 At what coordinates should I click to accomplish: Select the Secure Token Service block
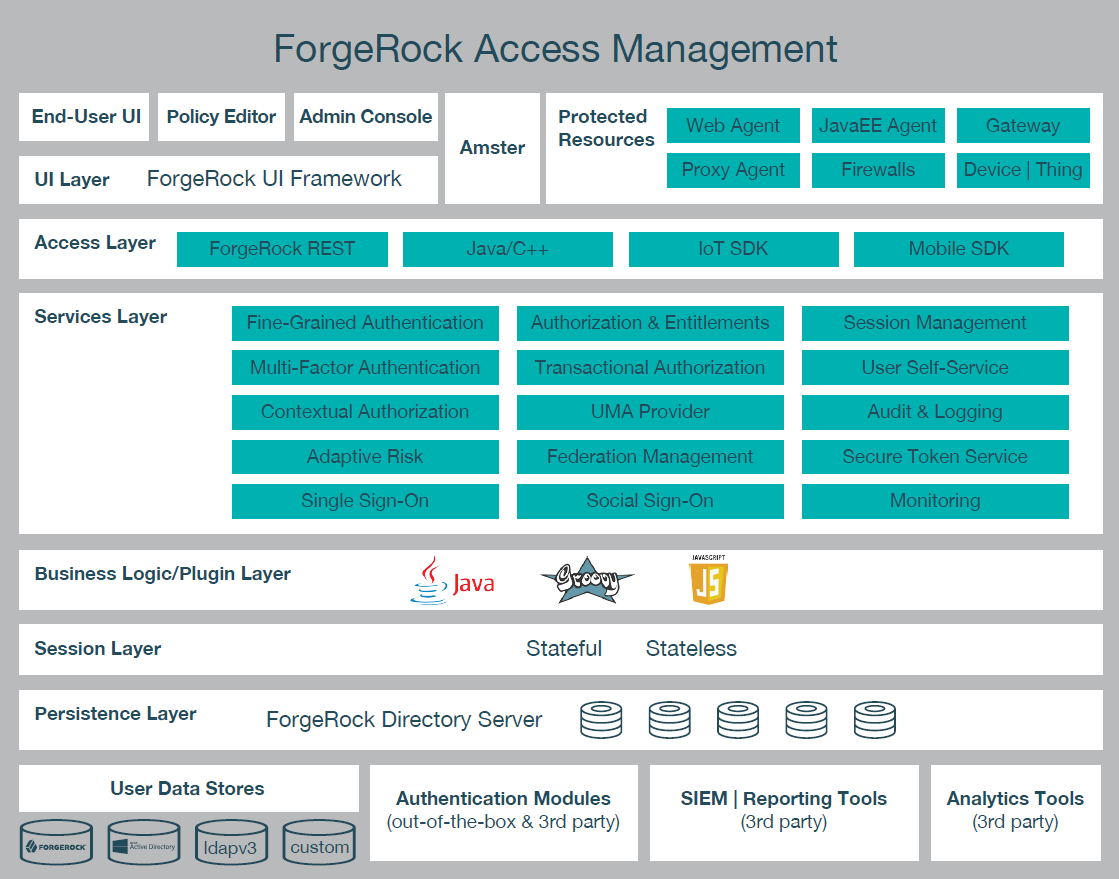935,457
